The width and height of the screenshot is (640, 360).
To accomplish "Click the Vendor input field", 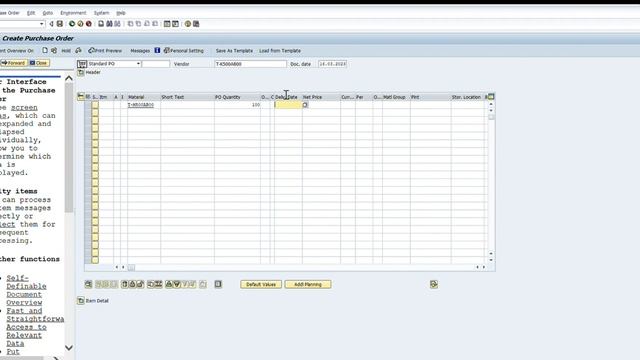I will (251, 64).
